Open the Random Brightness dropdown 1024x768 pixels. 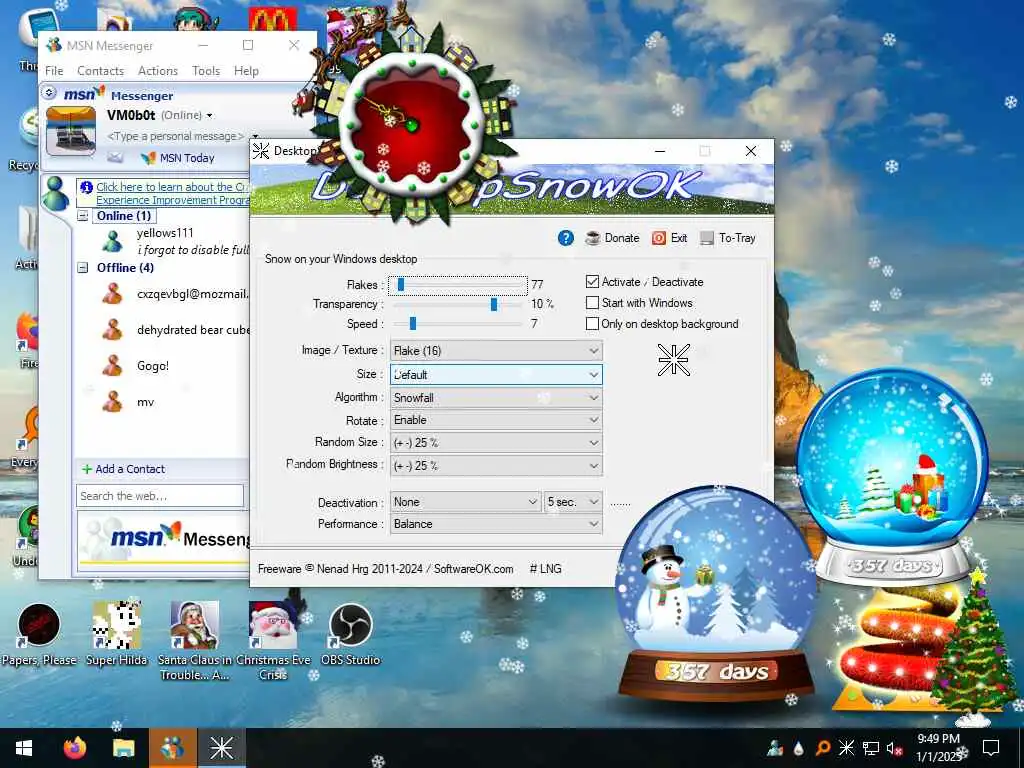496,465
